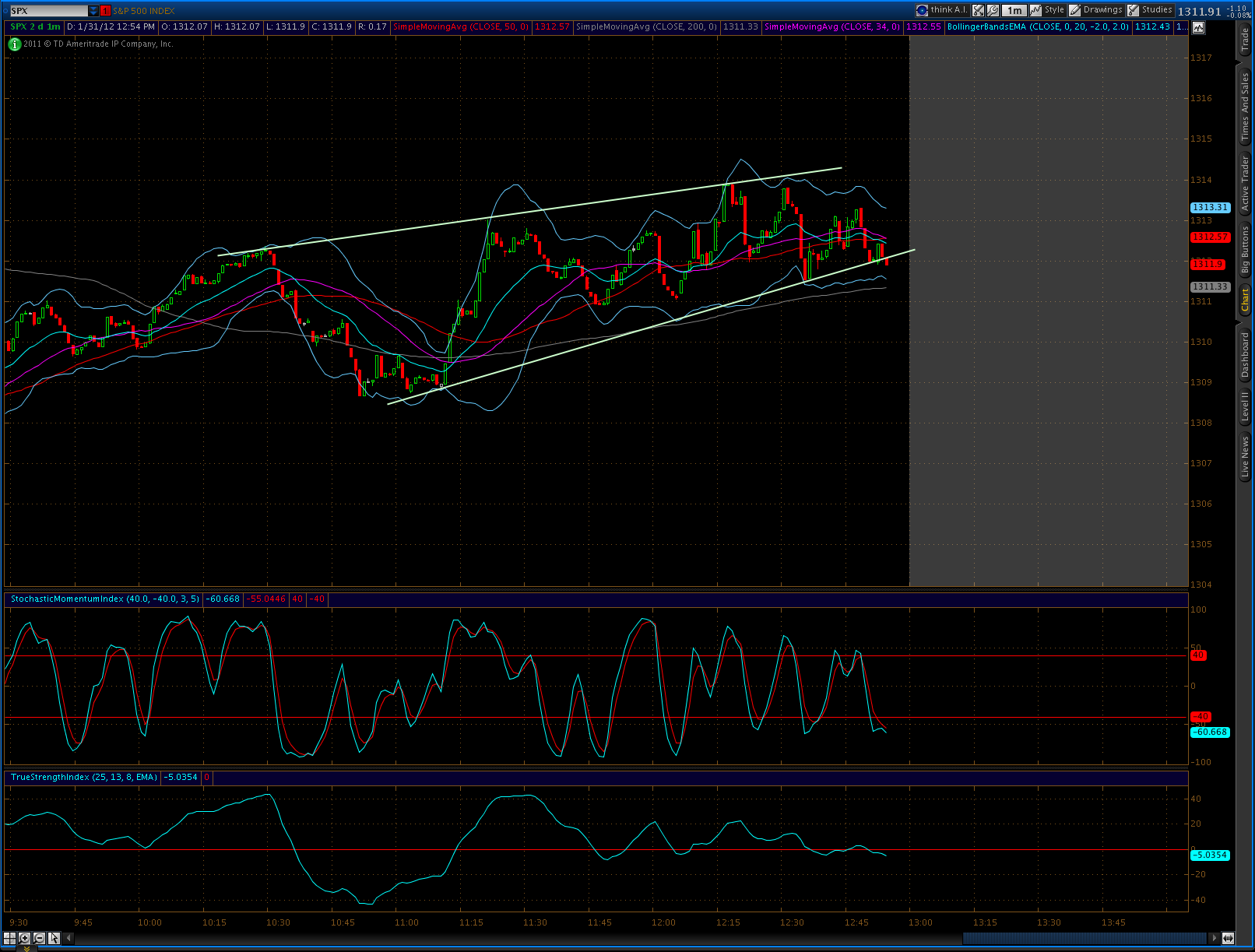Click StochasticMomentumIndex study label

pyautogui.click(x=105, y=599)
